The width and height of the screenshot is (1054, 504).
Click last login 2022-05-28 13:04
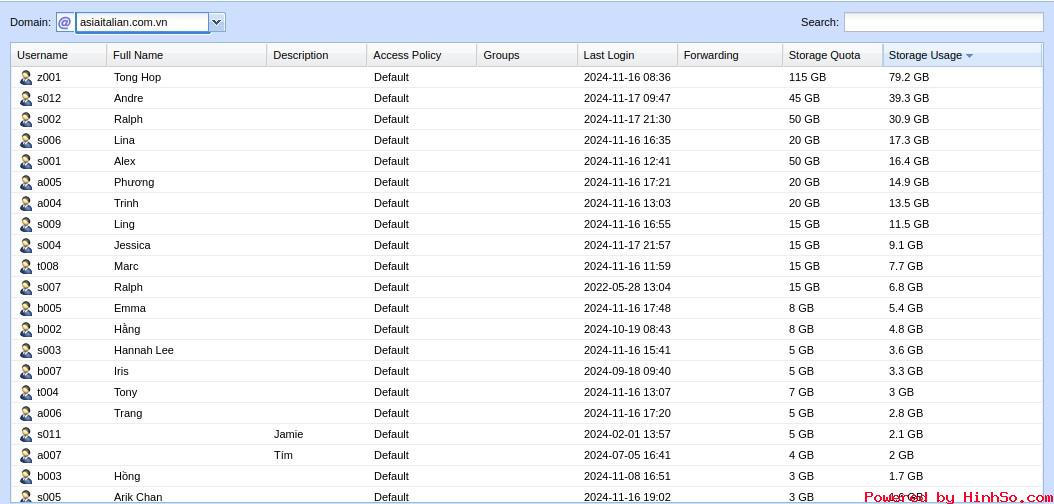tap(627, 287)
